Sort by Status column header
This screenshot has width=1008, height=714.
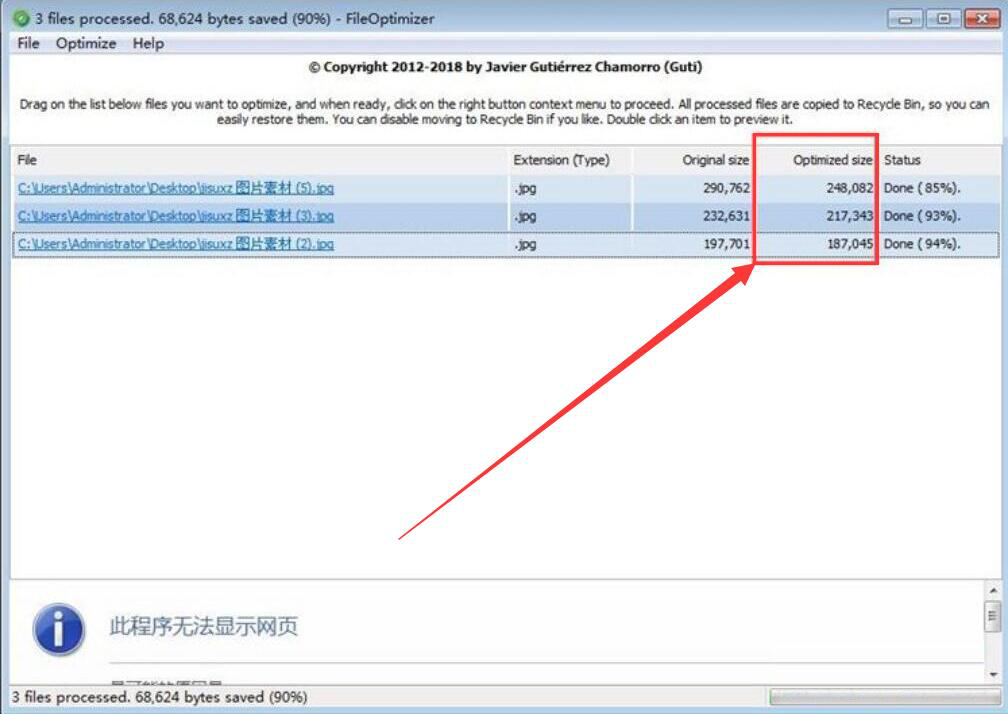click(939, 160)
